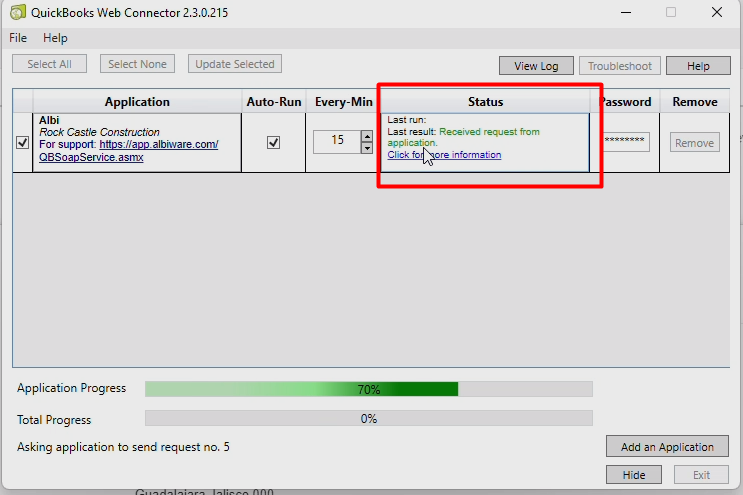743x495 pixels.
Task: Click the Total Progress bar at 0%
Action: (369, 419)
